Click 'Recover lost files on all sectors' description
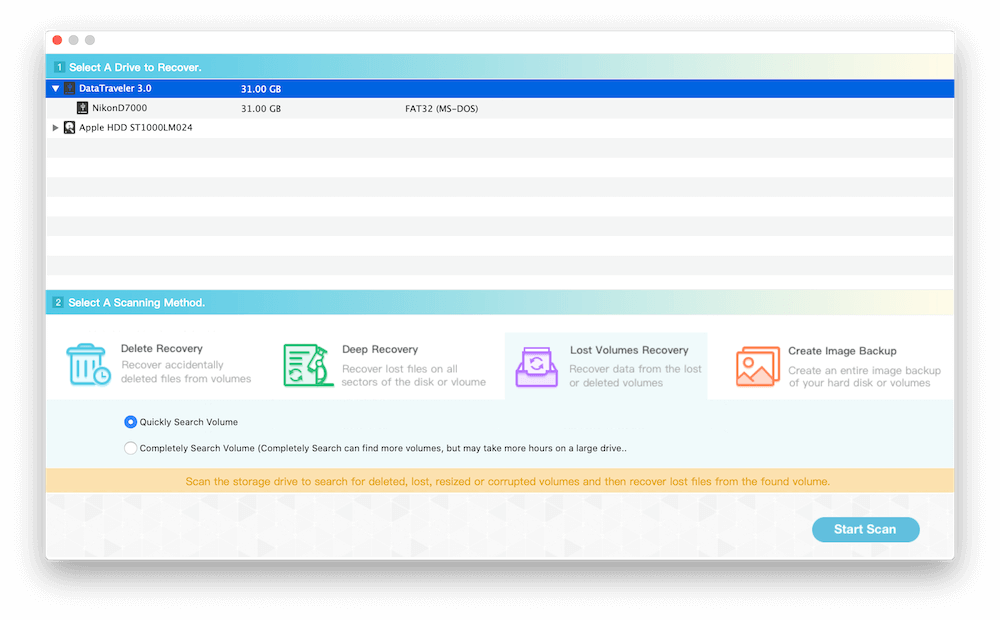1000x620 pixels. click(414, 376)
